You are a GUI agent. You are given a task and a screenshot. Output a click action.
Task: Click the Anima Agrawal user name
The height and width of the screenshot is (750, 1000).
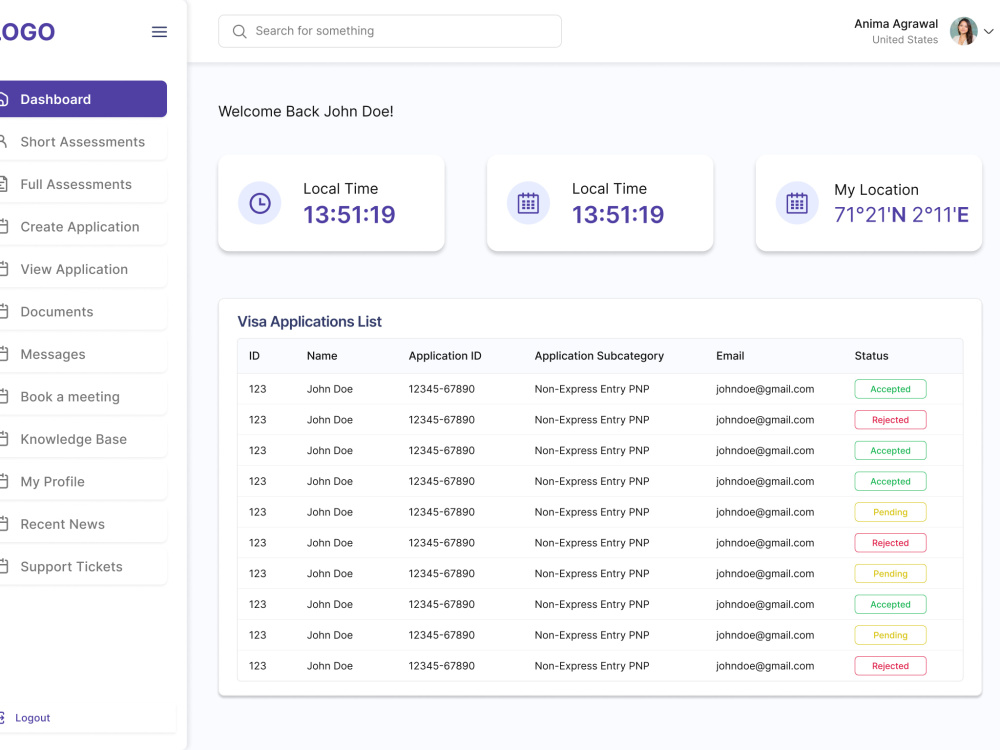pyautogui.click(x=896, y=24)
